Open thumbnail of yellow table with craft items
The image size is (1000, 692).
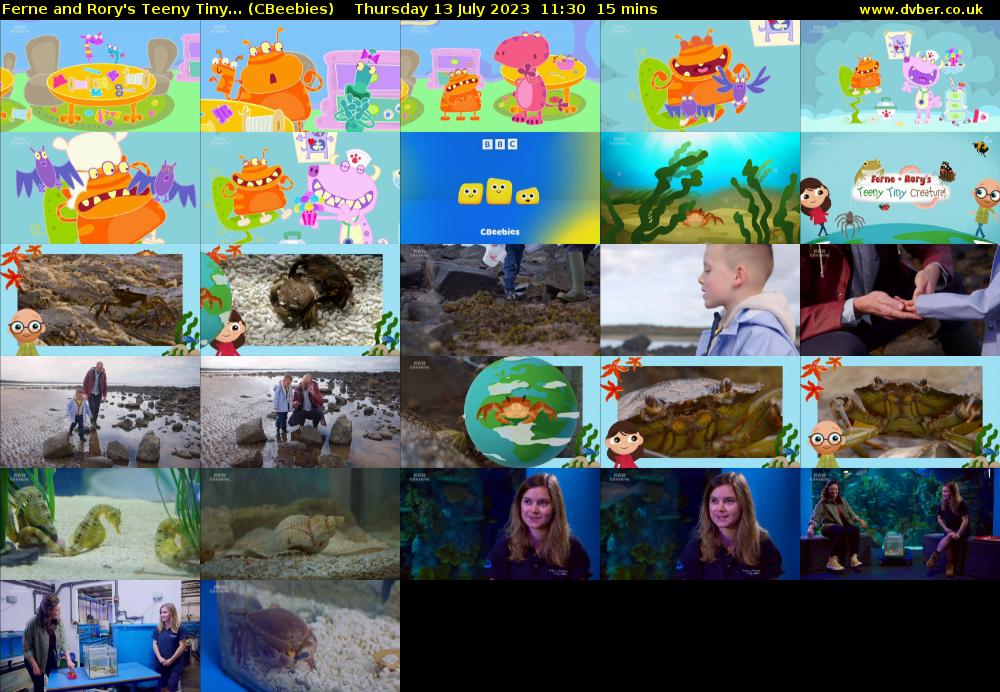[100, 76]
